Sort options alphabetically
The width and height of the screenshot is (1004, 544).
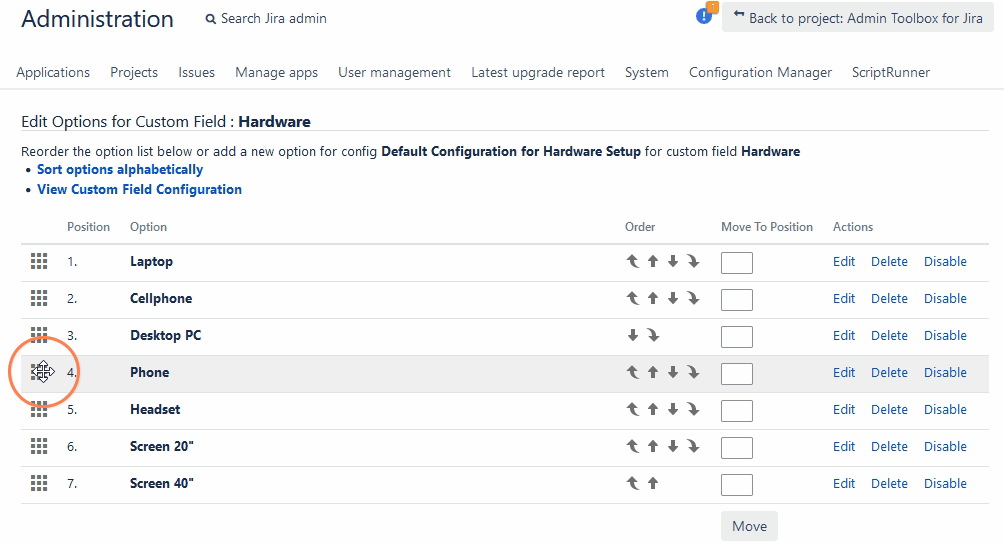coord(120,170)
